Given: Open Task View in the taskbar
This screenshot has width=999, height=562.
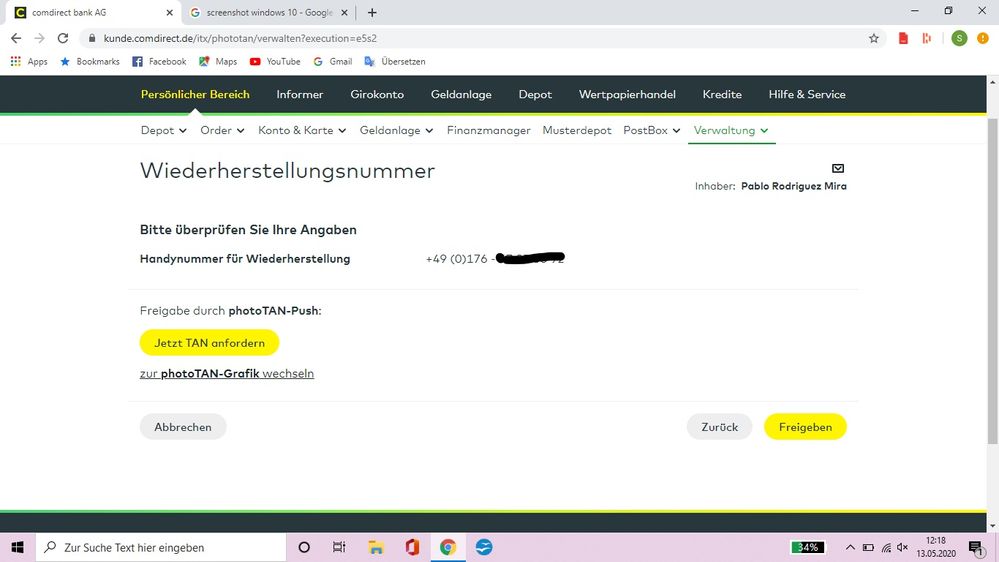Looking at the screenshot, I should (x=339, y=547).
